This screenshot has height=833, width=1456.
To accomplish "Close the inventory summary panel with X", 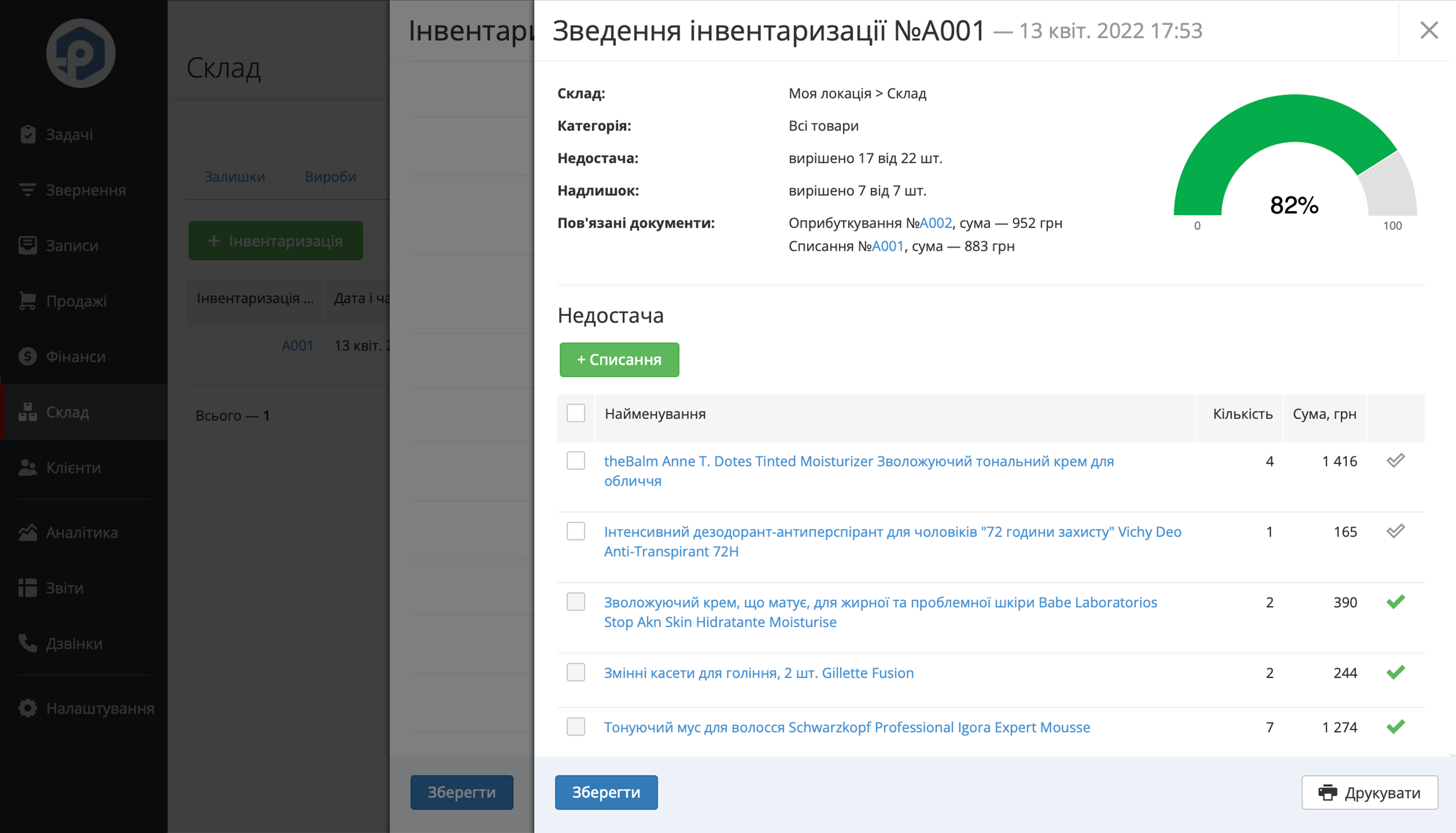I will point(1429,30).
